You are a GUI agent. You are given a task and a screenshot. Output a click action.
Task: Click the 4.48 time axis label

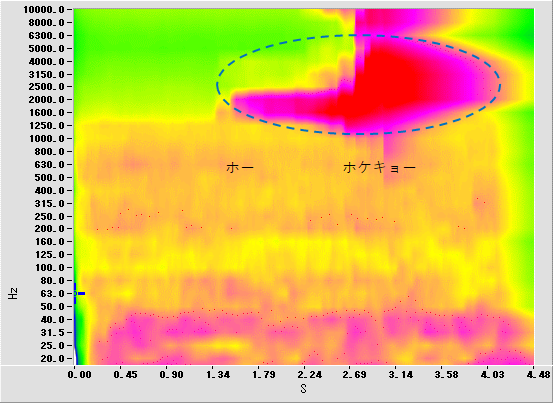coord(539,374)
